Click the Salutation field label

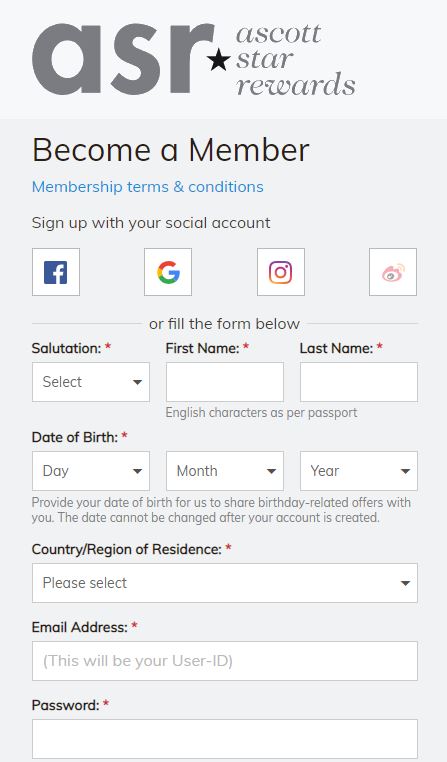coord(67,348)
